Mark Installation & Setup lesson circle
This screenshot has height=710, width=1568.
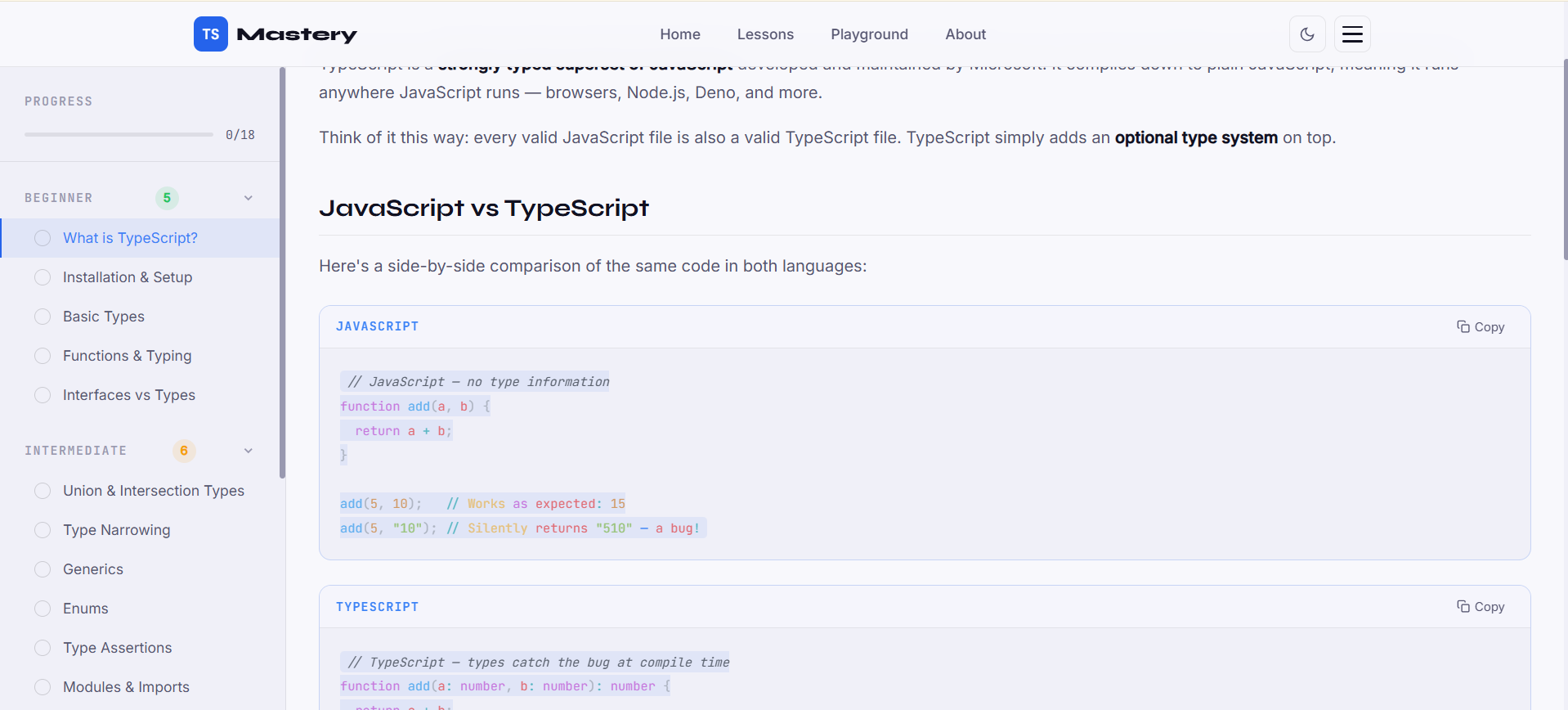[43, 277]
